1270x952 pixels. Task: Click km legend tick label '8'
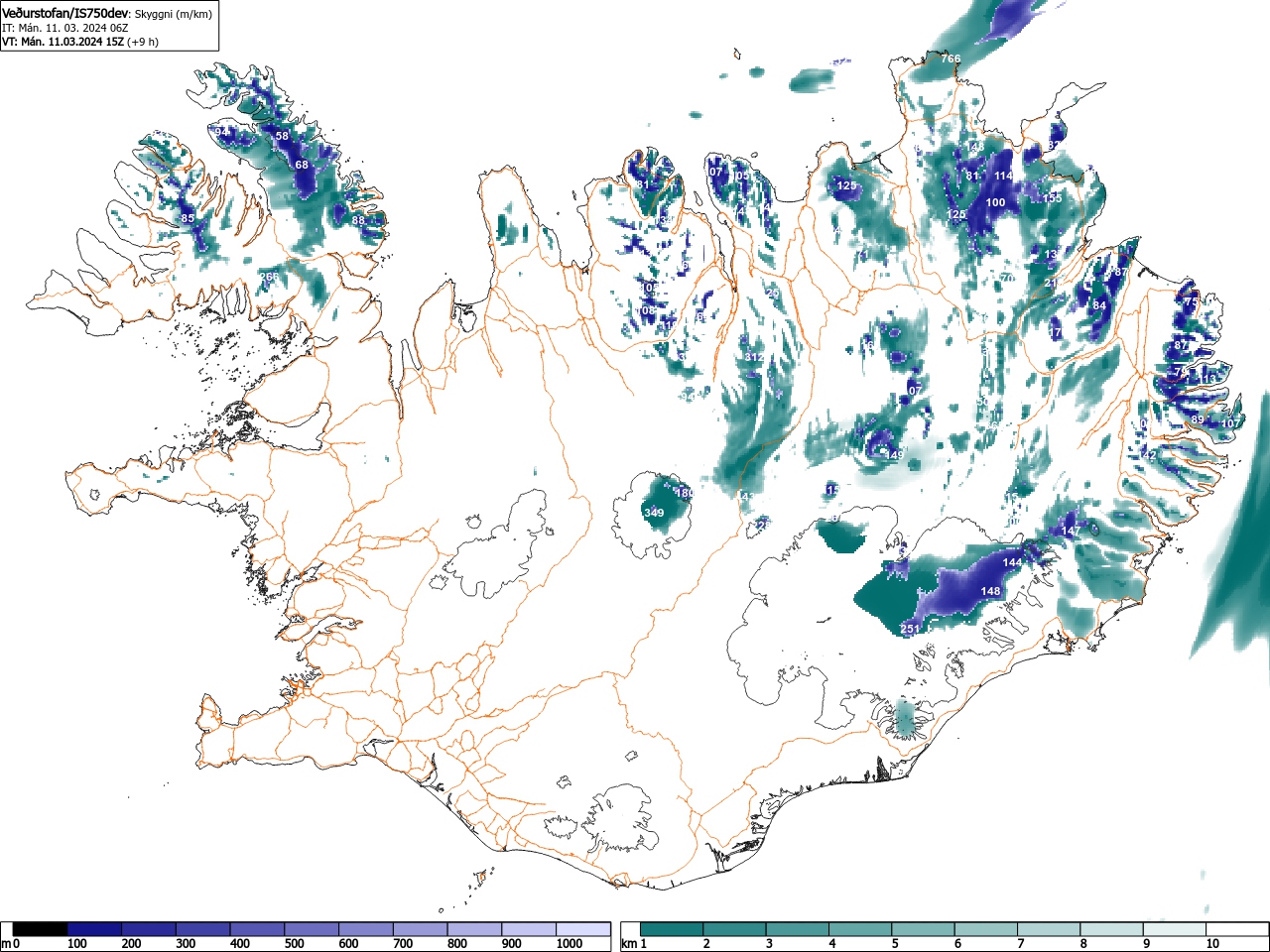[x=1083, y=944]
